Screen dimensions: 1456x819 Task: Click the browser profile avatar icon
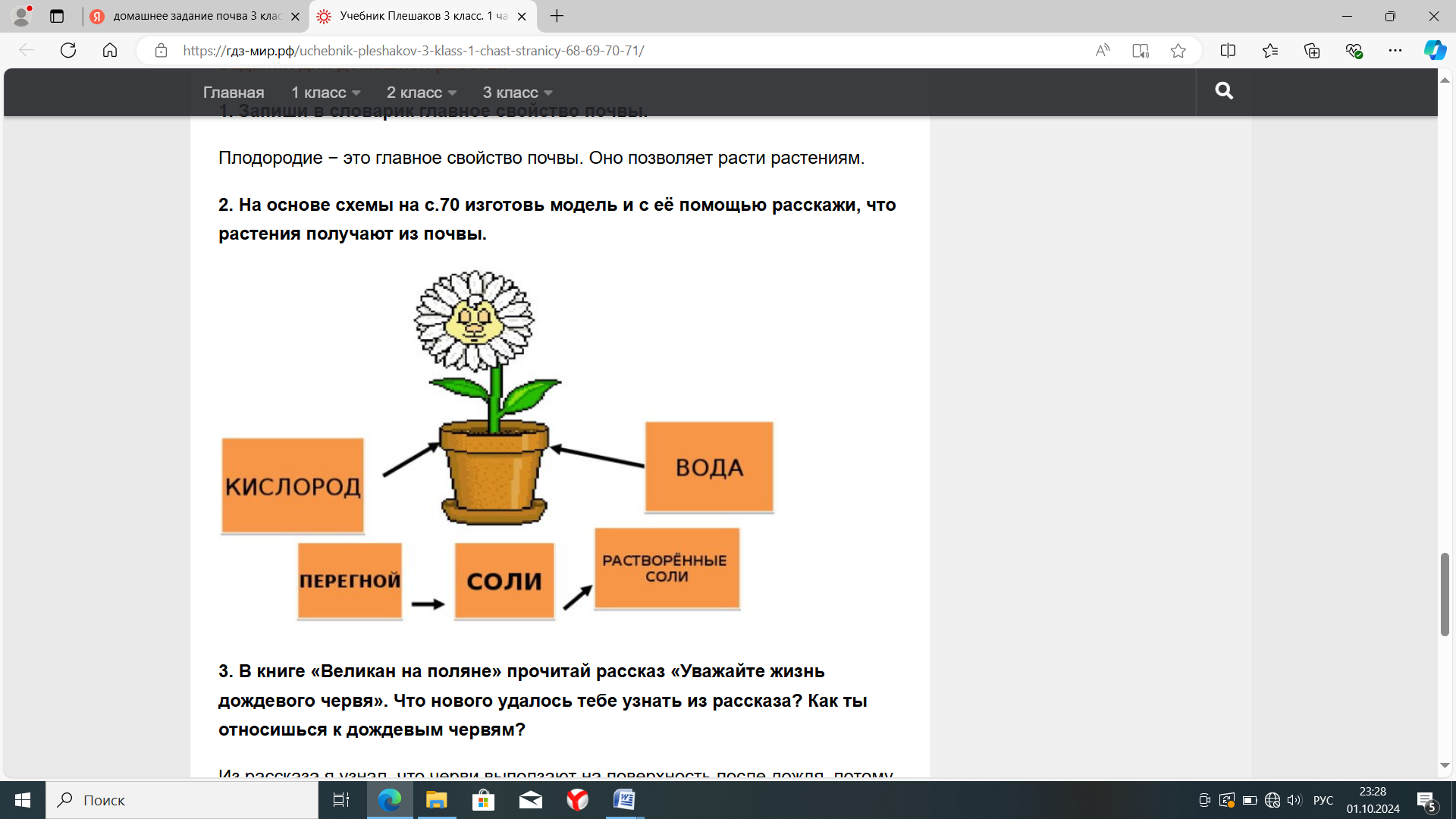22,15
